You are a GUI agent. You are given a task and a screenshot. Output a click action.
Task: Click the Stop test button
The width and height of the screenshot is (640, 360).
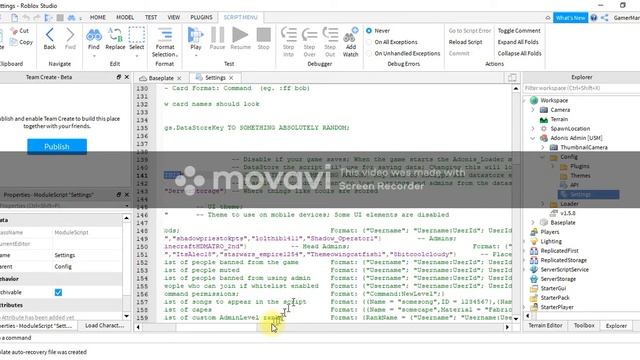[264, 35]
